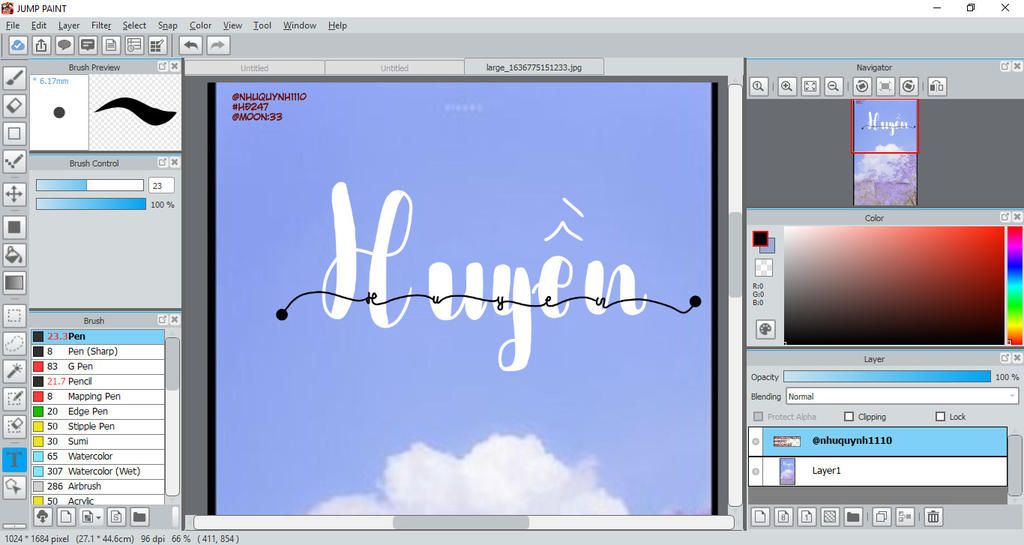
Task: Open the Window menu
Action: pyautogui.click(x=299, y=25)
